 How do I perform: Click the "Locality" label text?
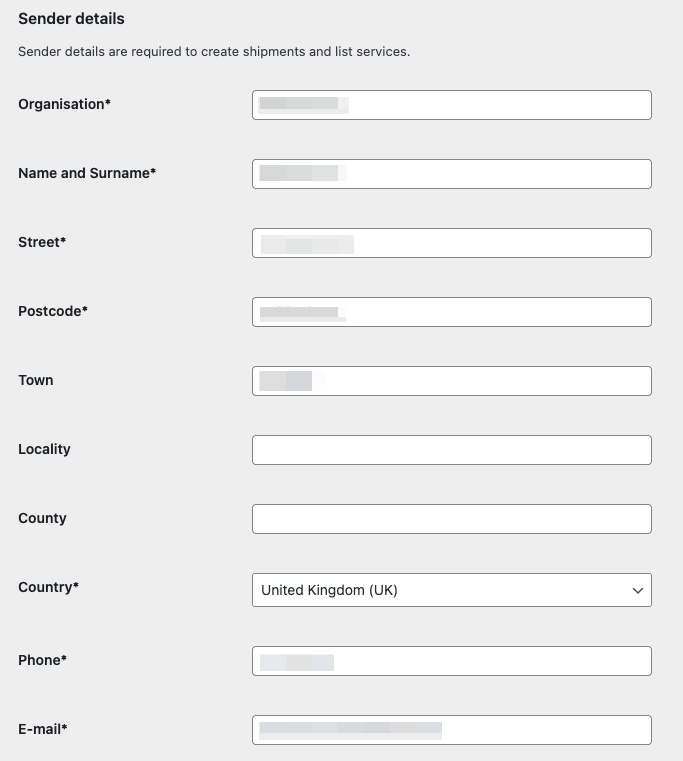coord(44,449)
